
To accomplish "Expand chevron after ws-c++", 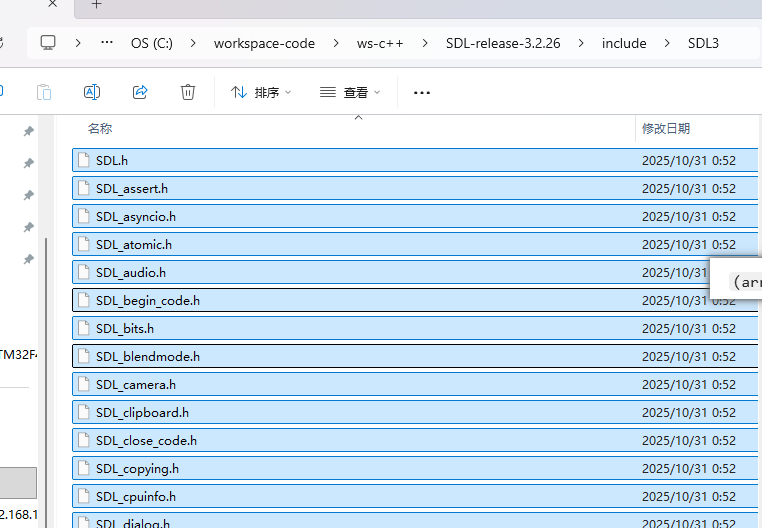I will click(x=425, y=43).
